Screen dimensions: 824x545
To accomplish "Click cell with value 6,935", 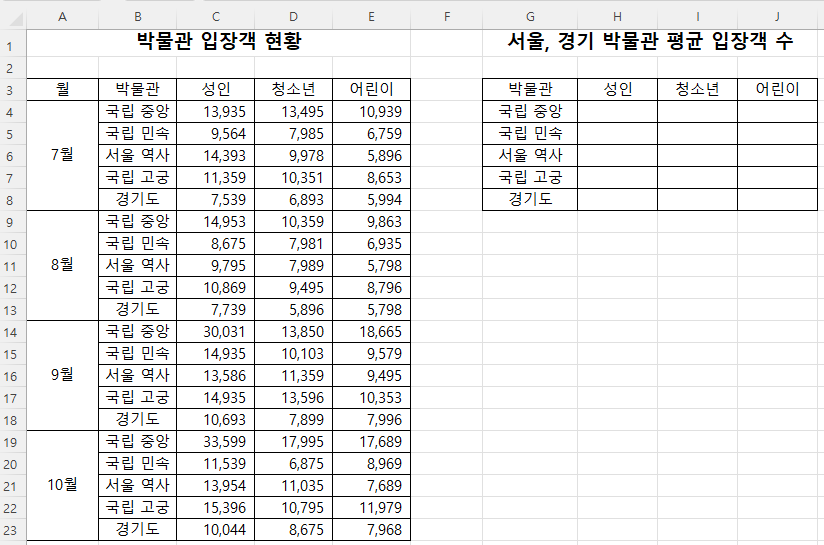I will [372, 243].
